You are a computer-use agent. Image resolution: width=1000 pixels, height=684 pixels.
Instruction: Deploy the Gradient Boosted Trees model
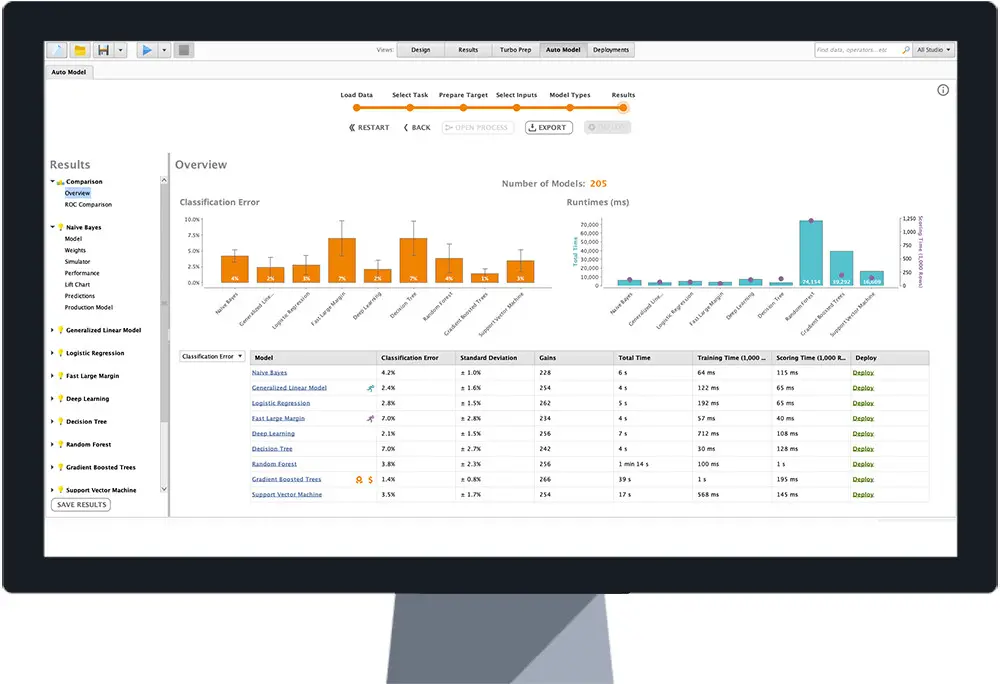862,479
